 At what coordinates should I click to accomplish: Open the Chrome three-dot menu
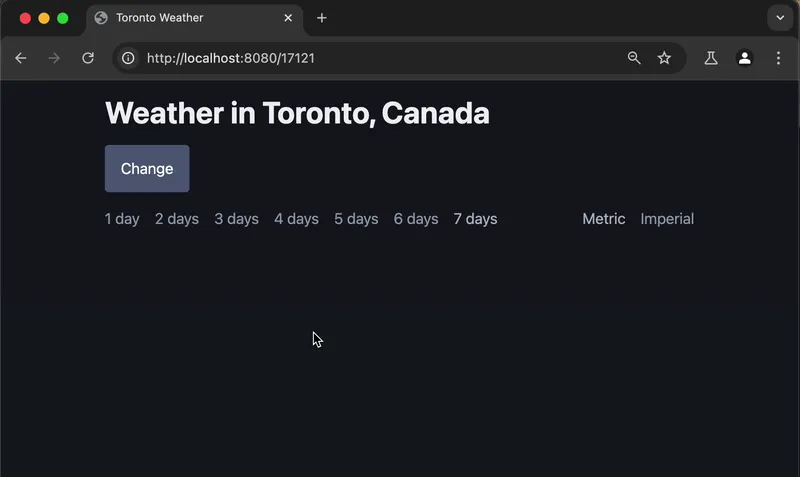pos(778,58)
